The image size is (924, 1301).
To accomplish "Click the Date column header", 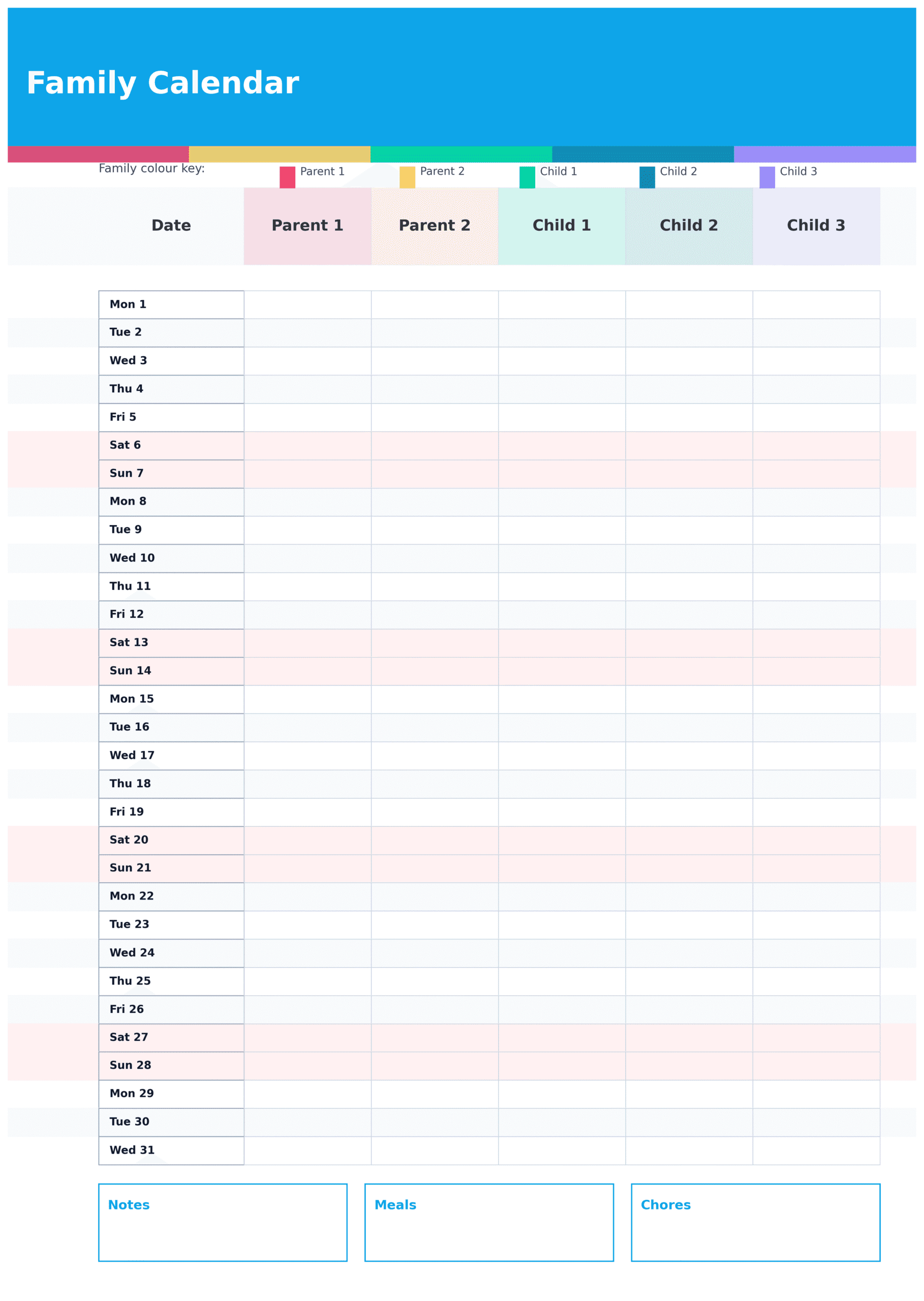I will [x=171, y=226].
